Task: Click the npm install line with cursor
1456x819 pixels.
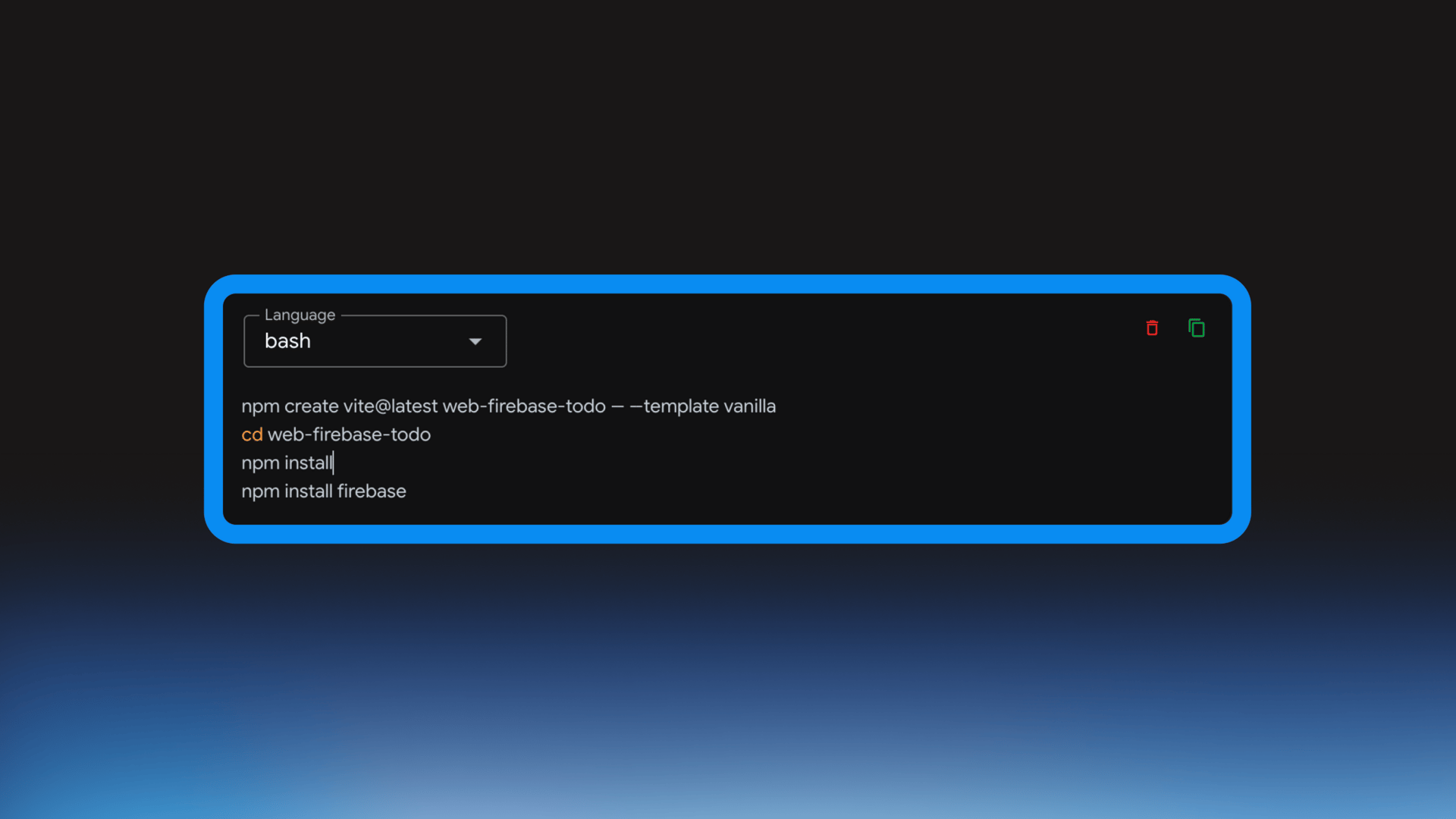Action: (287, 463)
